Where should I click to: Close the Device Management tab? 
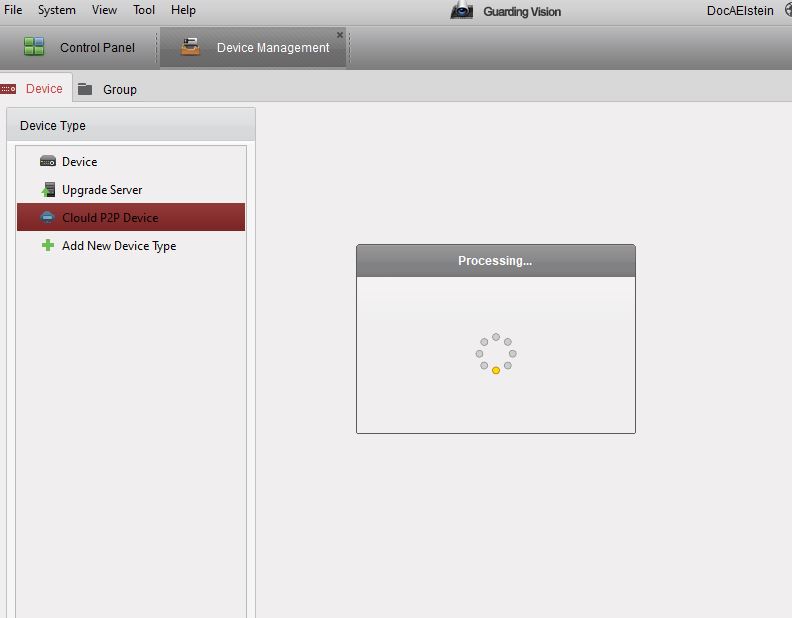click(340, 35)
